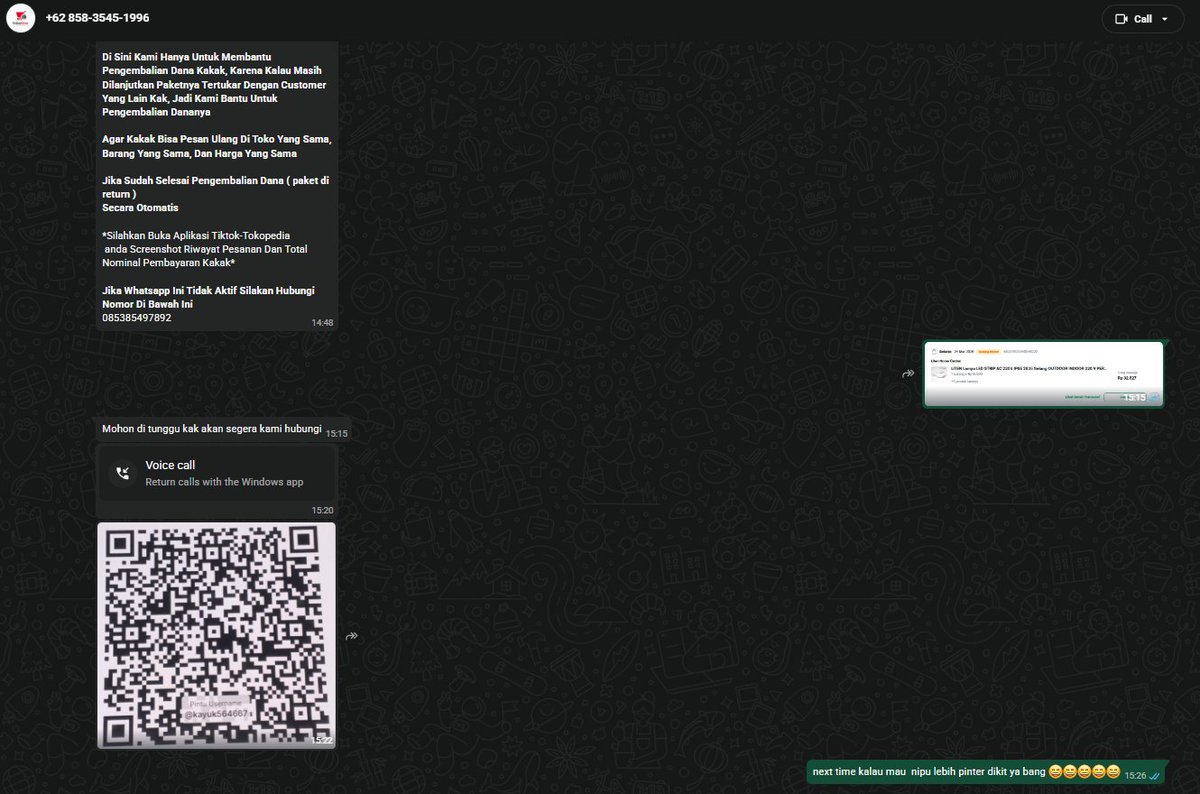Click the video camera icon in Call button
The image size is (1200, 794).
1121,19
